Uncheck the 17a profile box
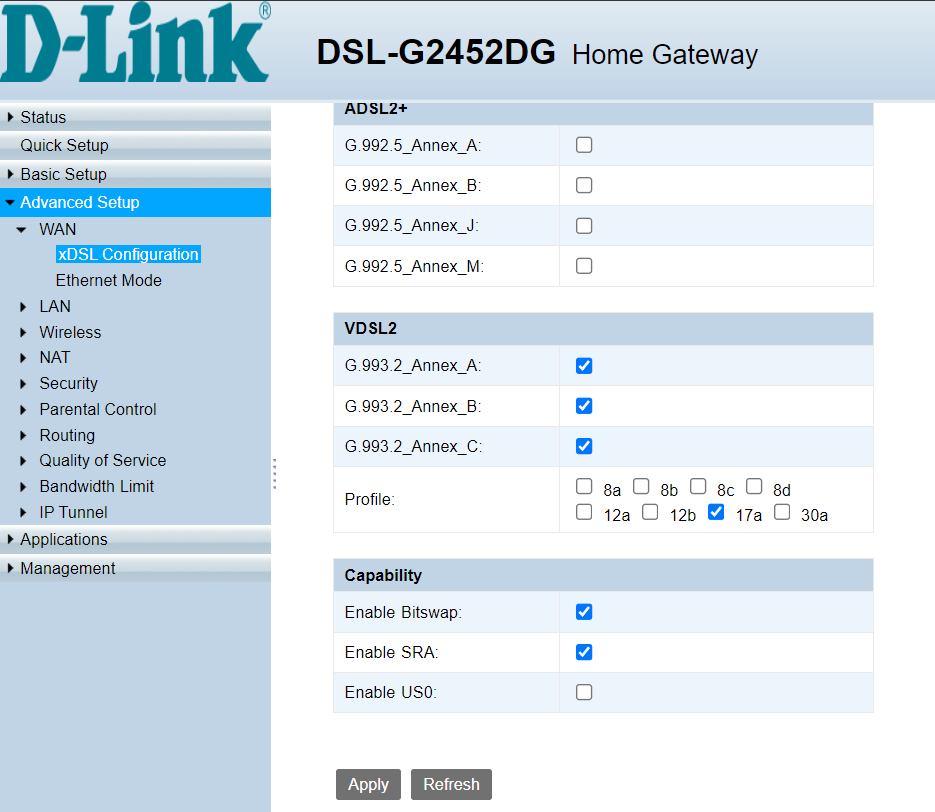935x812 pixels. (716, 512)
